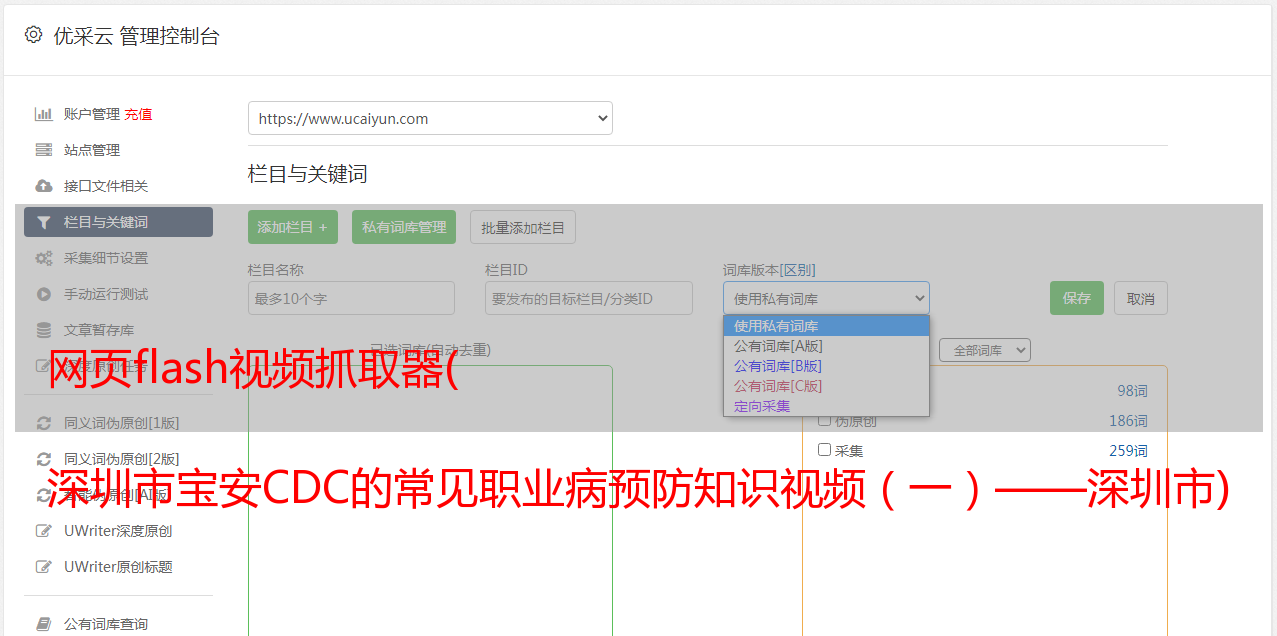This screenshot has width=1277, height=636.
Task: Click the 添加栏目 + button
Action: click(293, 227)
